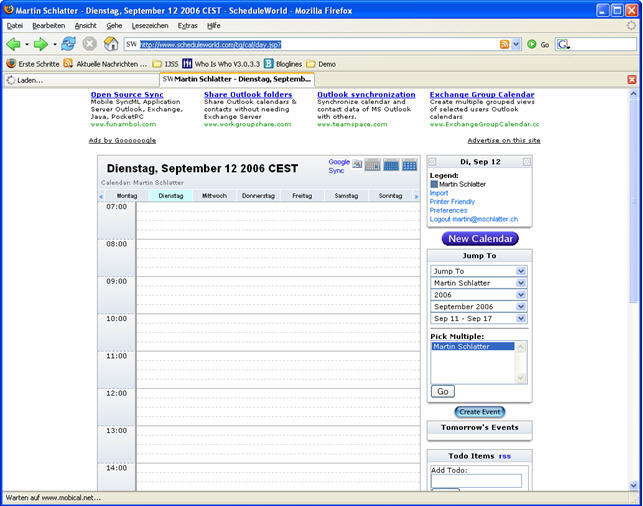Click the RSS feed icon in address bar
643x506 pixels.
coord(504,44)
